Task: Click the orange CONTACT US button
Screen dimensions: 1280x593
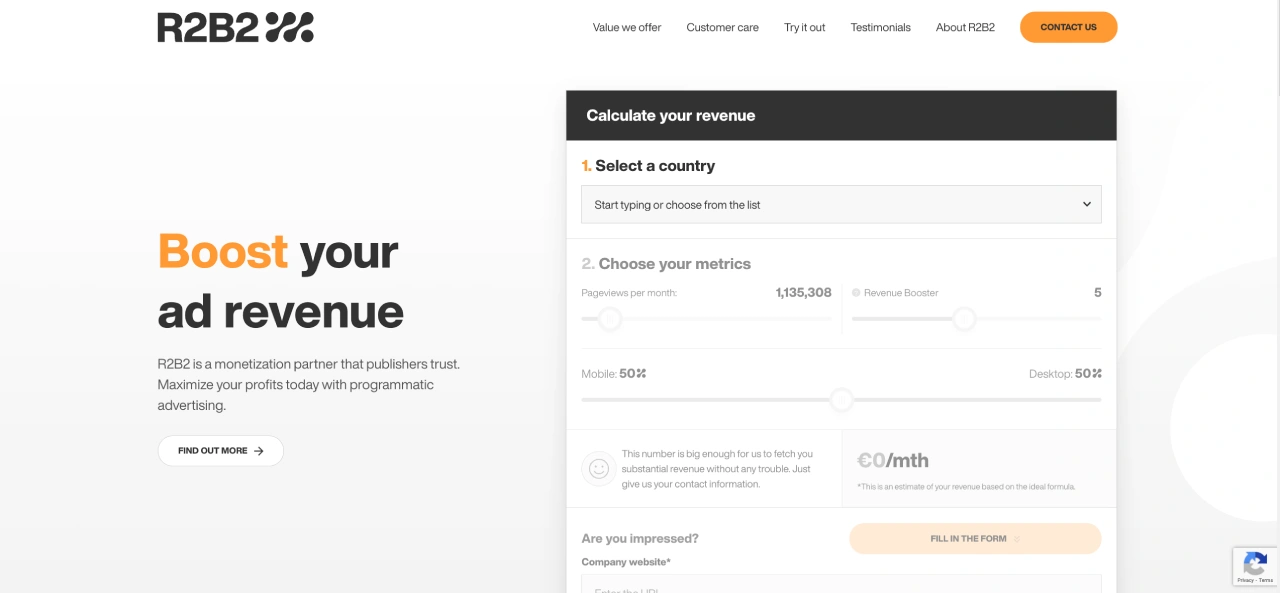Action: click(x=1068, y=27)
